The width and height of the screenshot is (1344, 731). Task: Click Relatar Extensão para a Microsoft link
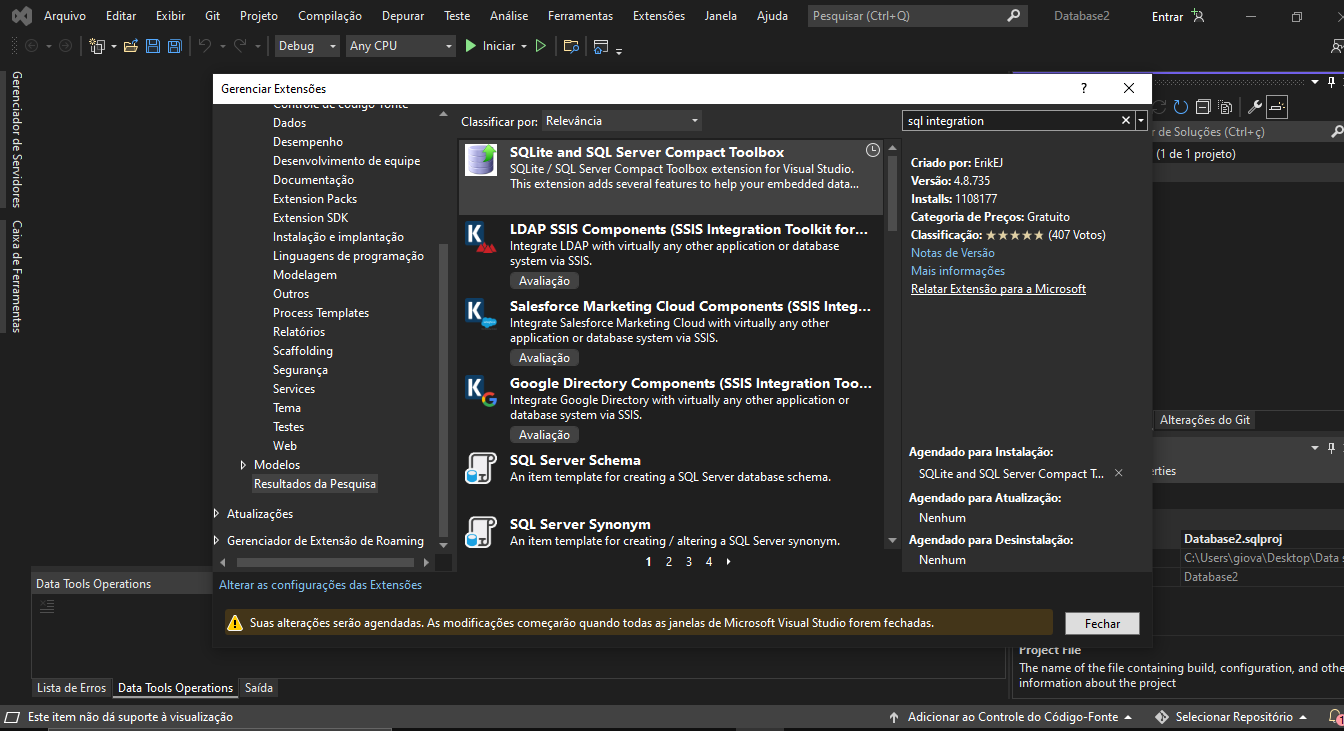998,289
